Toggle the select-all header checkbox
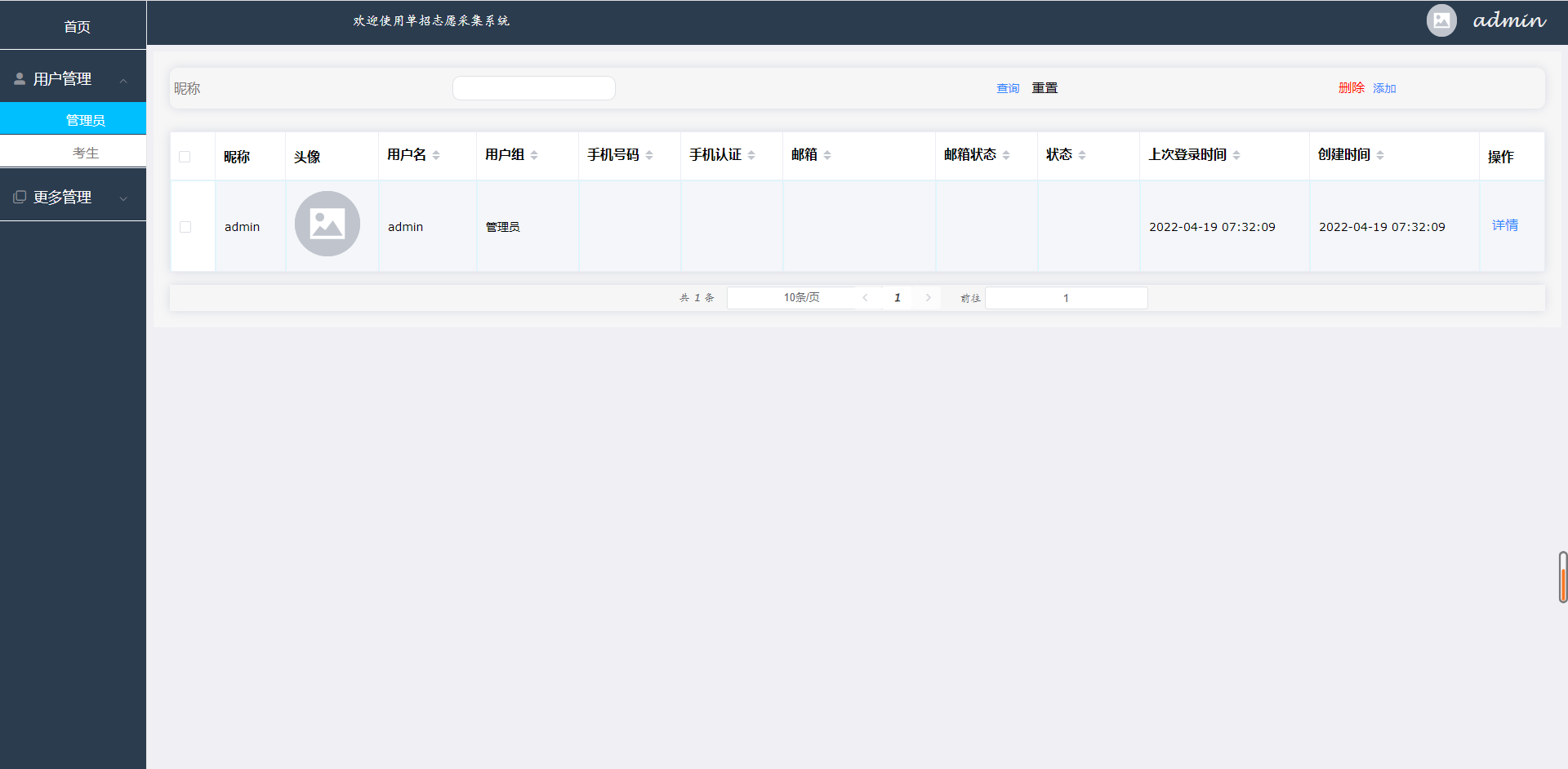Viewport: 1568px width, 769px height. pyautogui.click(x=185, y=157)
